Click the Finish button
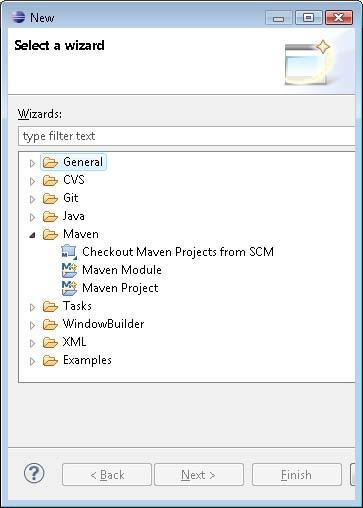 (297, 474)
